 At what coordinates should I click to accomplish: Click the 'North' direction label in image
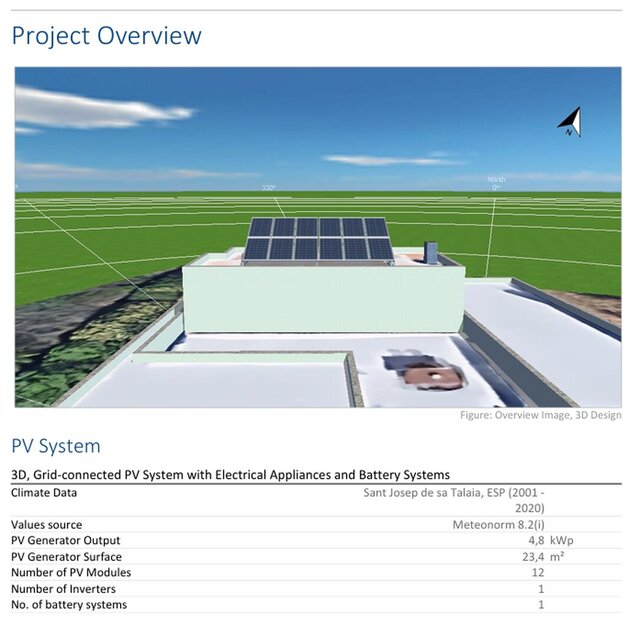496,181
